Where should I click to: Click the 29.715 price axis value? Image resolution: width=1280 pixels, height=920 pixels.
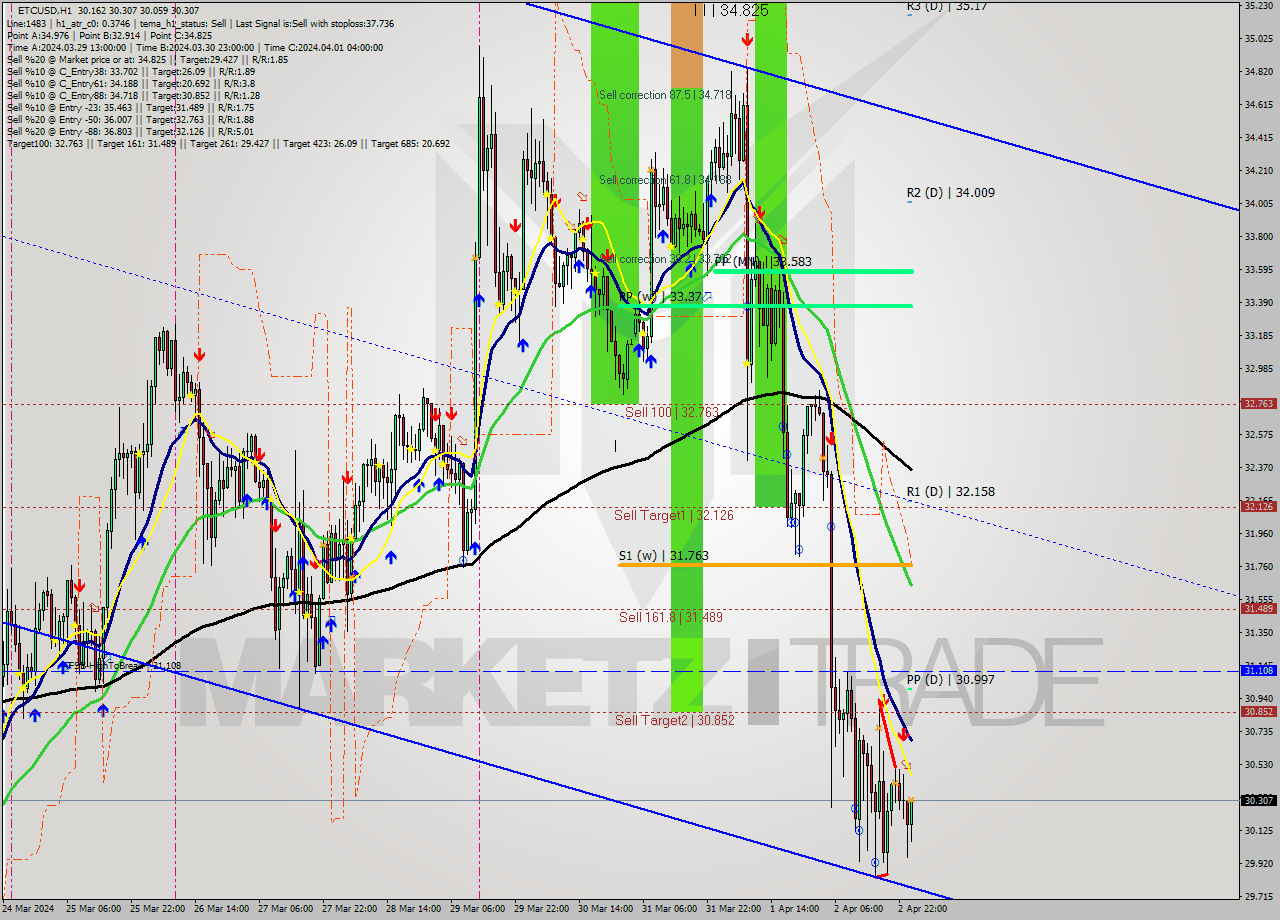point(1258,897)
